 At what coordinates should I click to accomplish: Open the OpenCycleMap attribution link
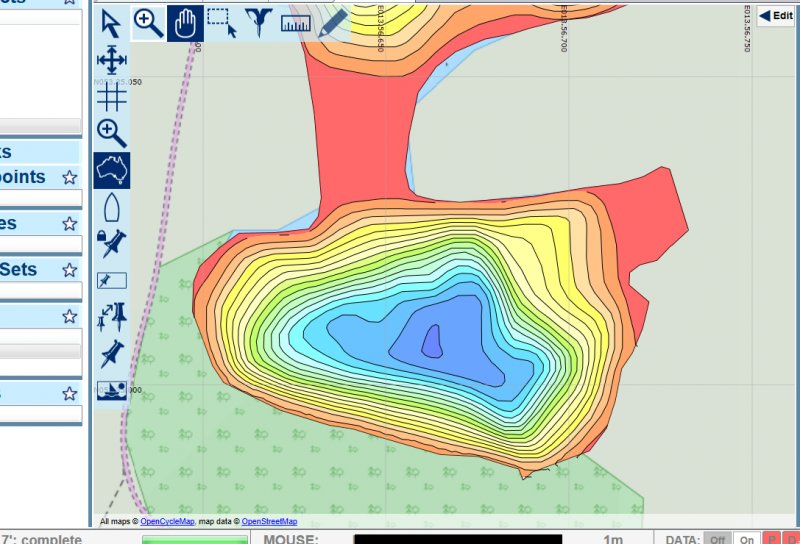[167, 522]
